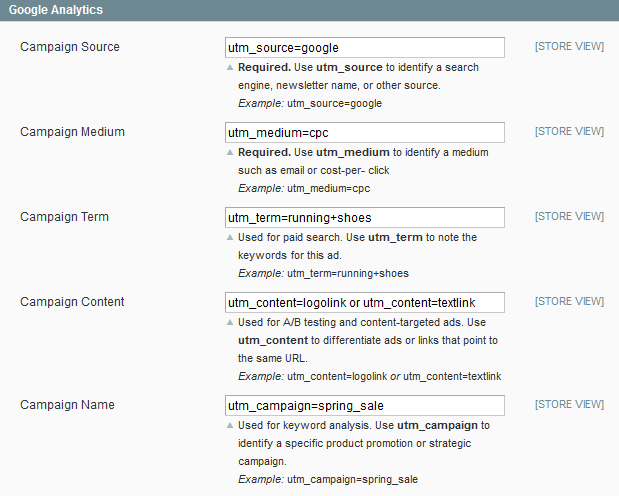
Task: Click the hint triangle beneath Campaign Content field
Action: [x=230, y=323]
